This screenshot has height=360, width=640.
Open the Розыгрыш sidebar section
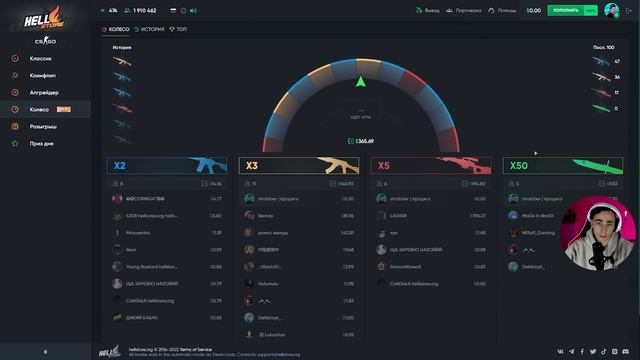point(43,127)
